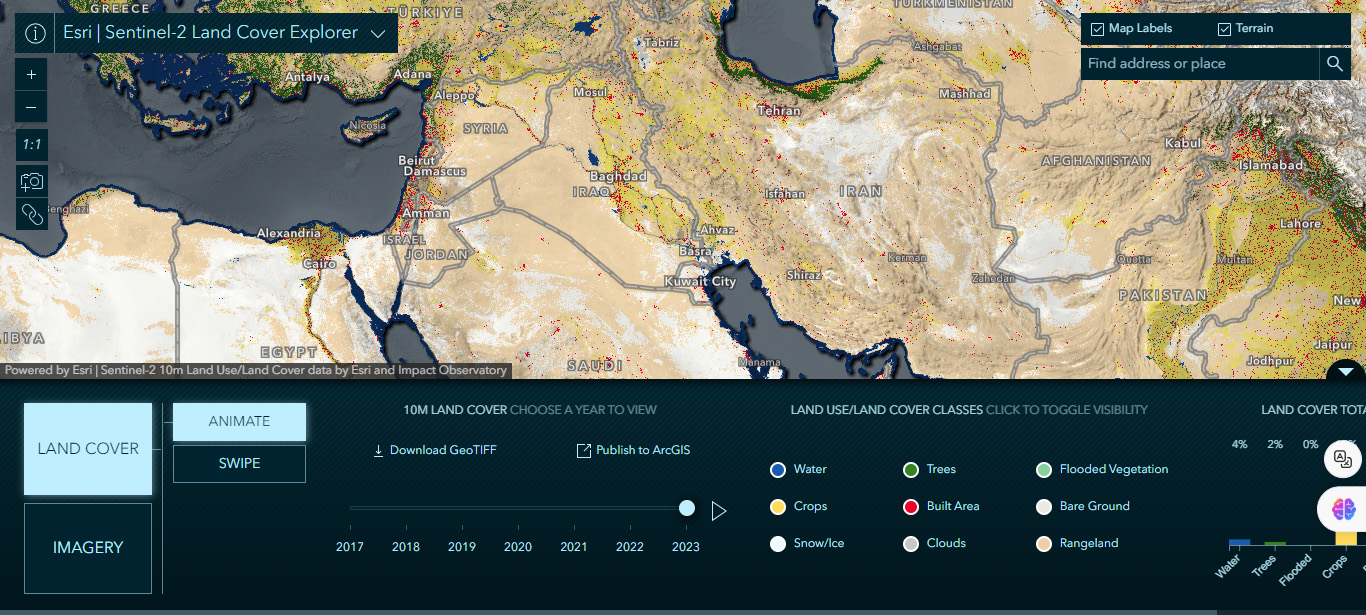The image size is (1366, 615).
Task: Zoom out with the minus button
Action: pyautogui.click(x=31, y=107)
